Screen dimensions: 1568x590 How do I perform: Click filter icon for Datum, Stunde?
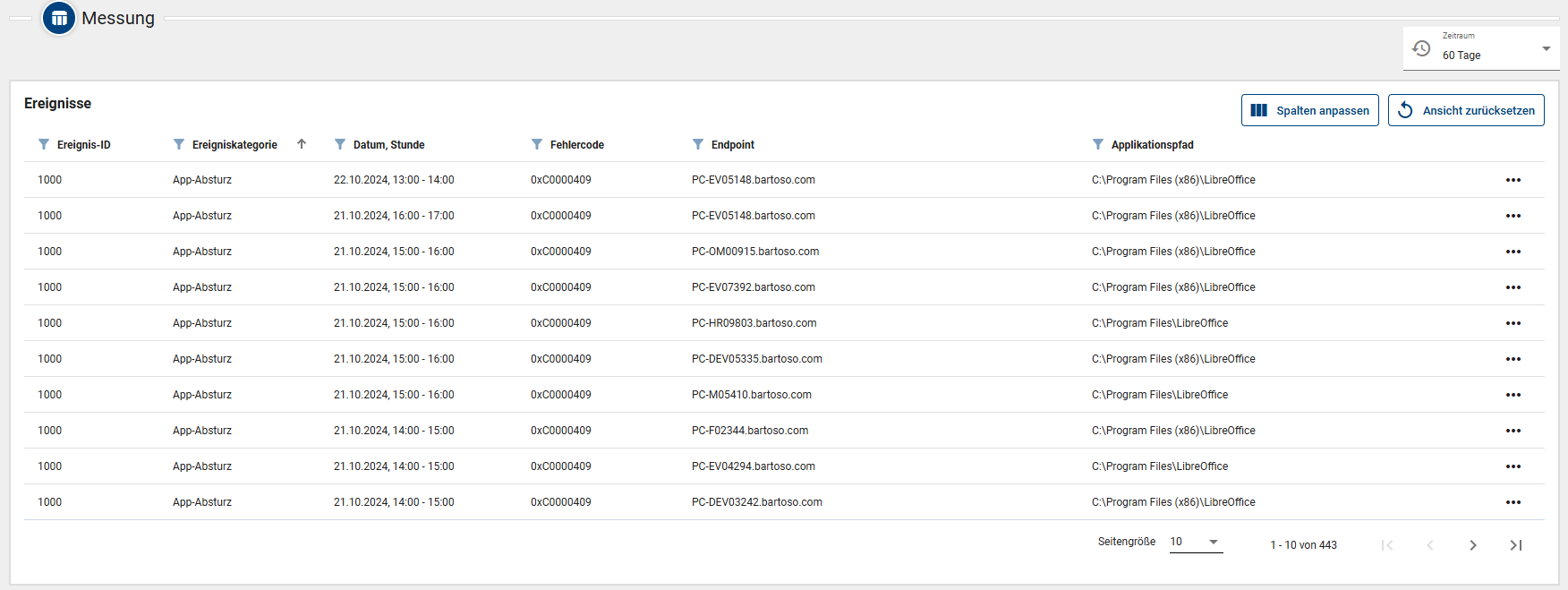[x=340, y=144]
